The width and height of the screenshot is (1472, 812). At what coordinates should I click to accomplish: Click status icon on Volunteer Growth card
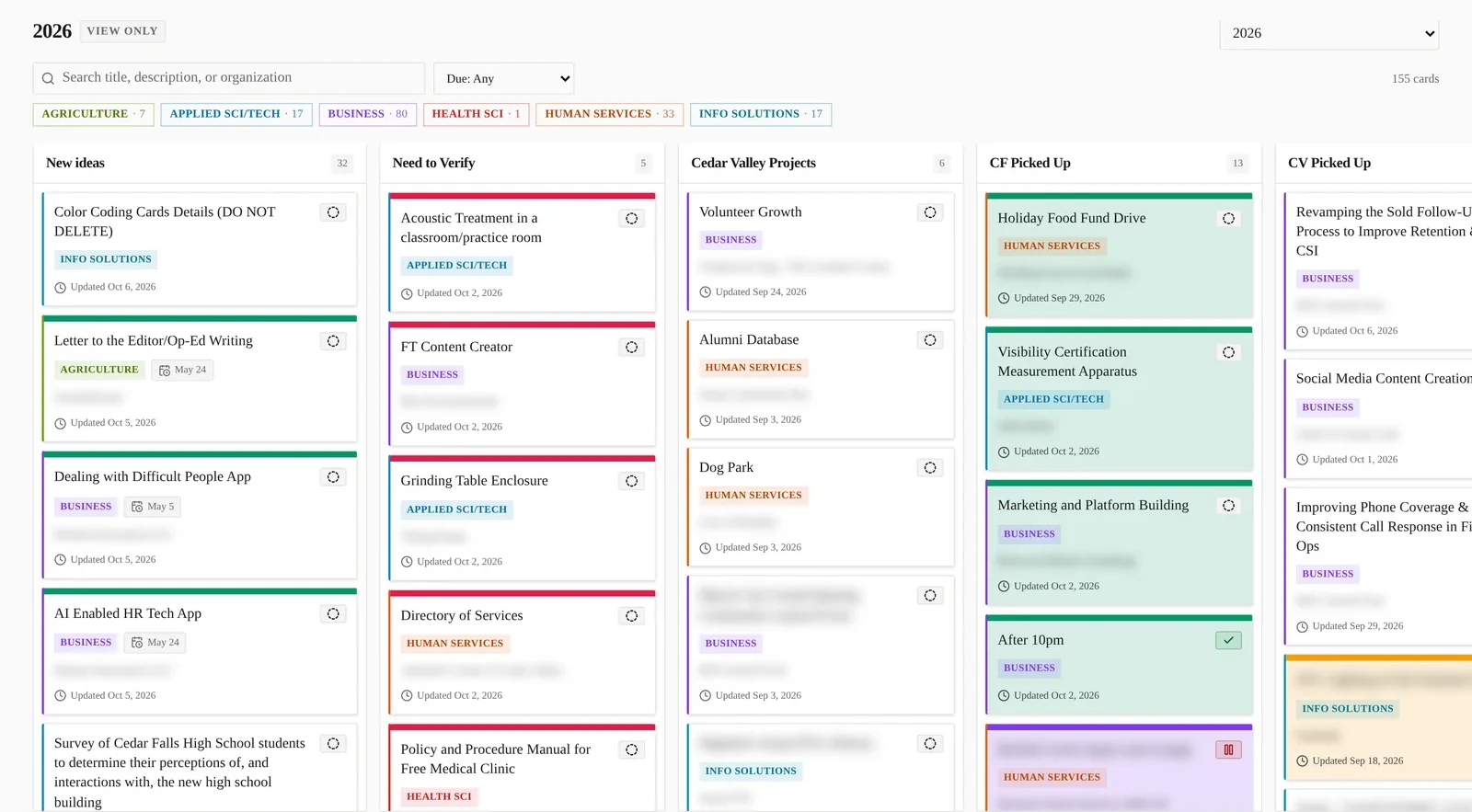tap(930, 212)
